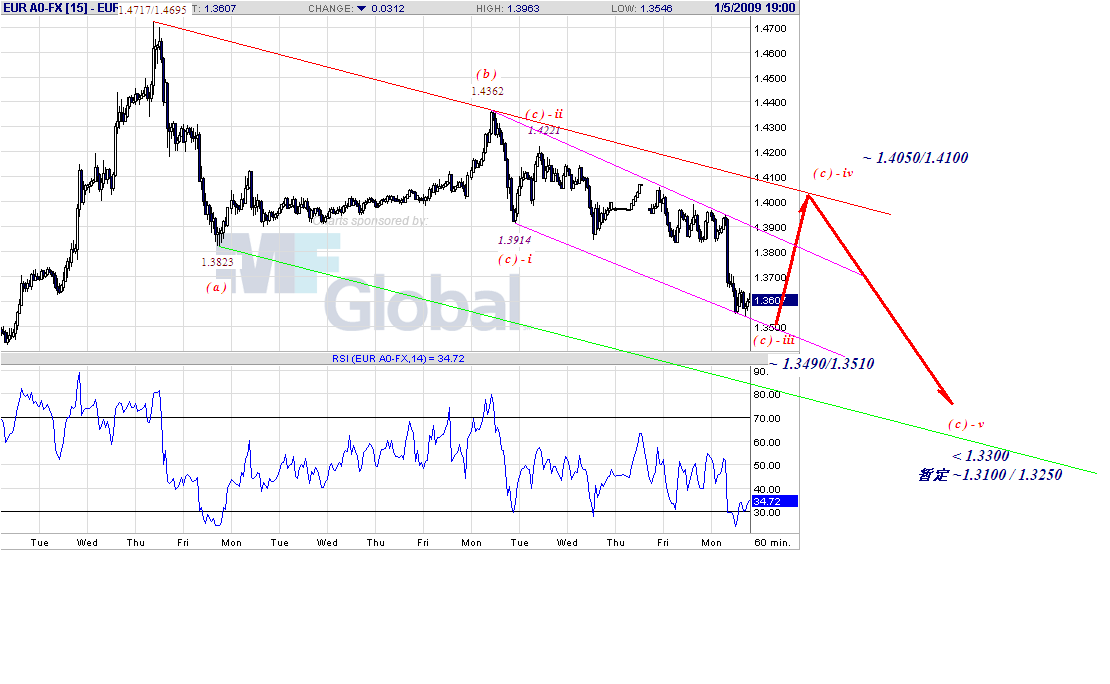Click the 1.4221 price annotation
The image size is (1110, 684).
pos(544,130)
